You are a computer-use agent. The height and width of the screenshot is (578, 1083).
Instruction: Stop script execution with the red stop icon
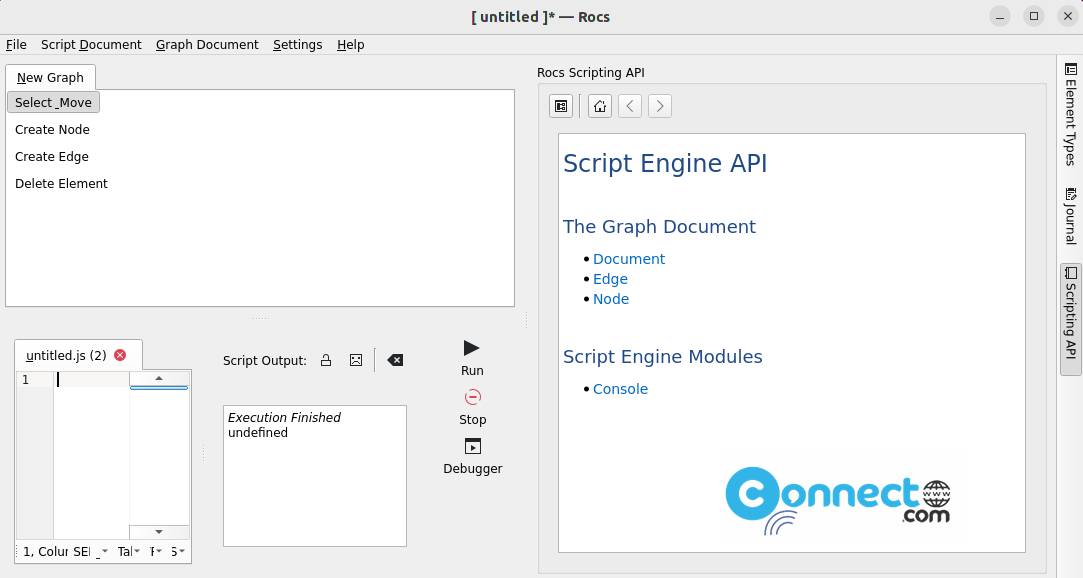pos(472,407)
